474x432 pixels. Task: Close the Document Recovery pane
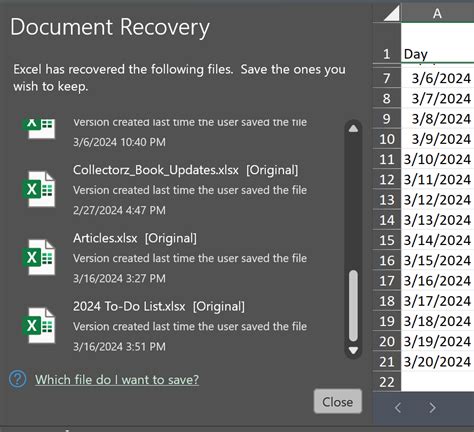[338, 401]
